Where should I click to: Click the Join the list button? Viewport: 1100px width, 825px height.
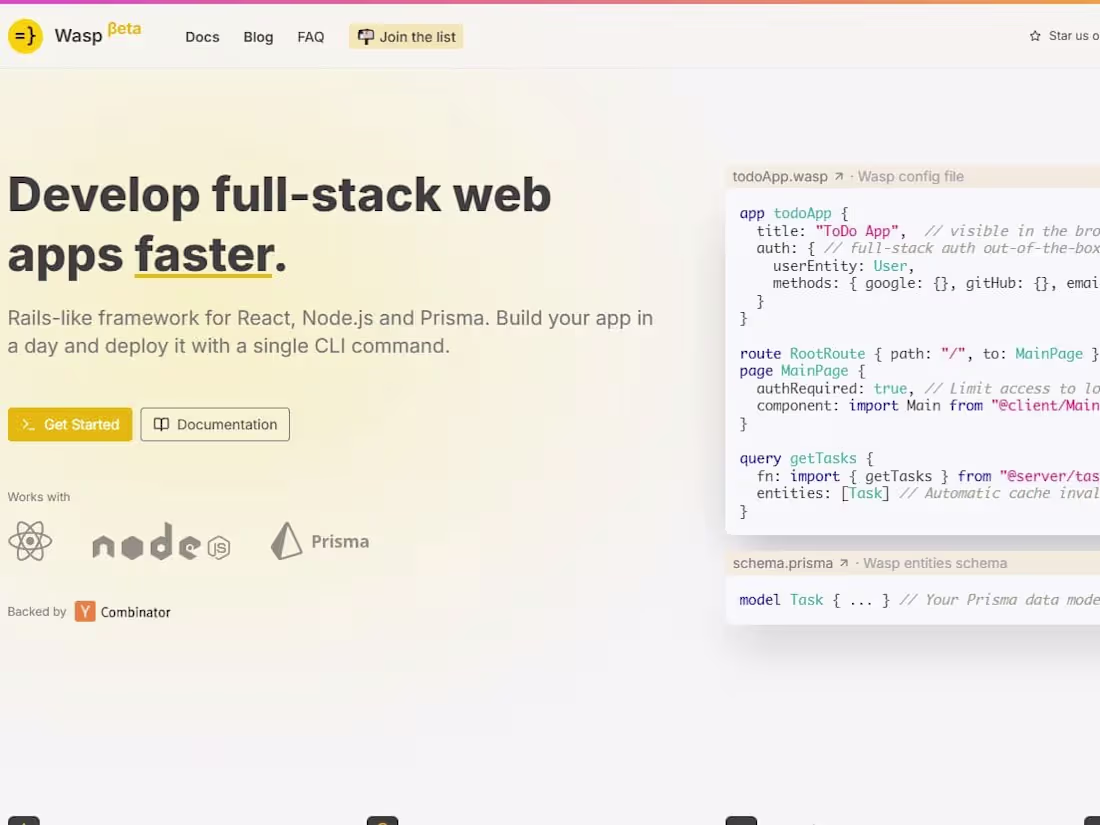click(405, 36)
